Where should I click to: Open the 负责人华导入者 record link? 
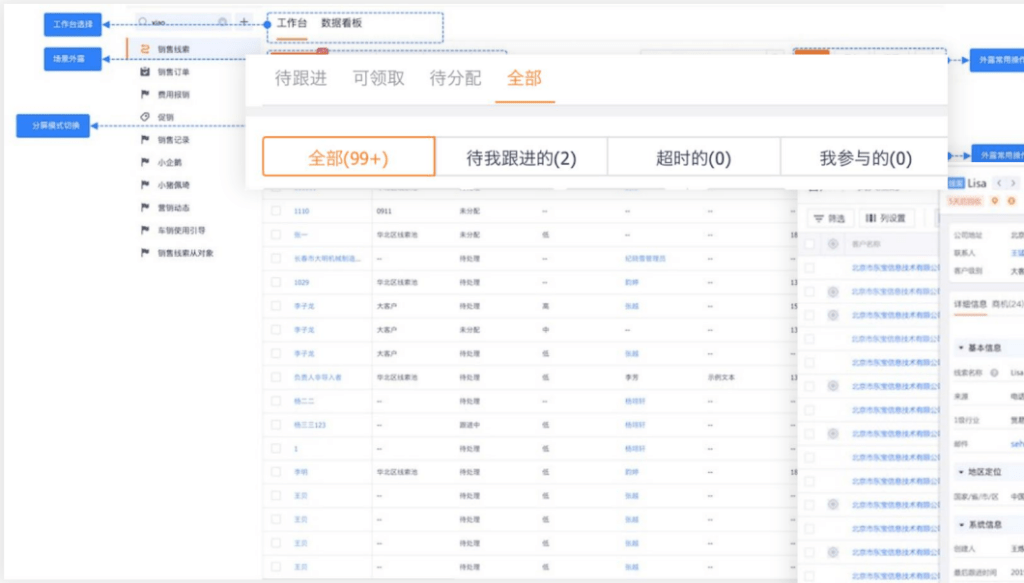tap(318, 378)
